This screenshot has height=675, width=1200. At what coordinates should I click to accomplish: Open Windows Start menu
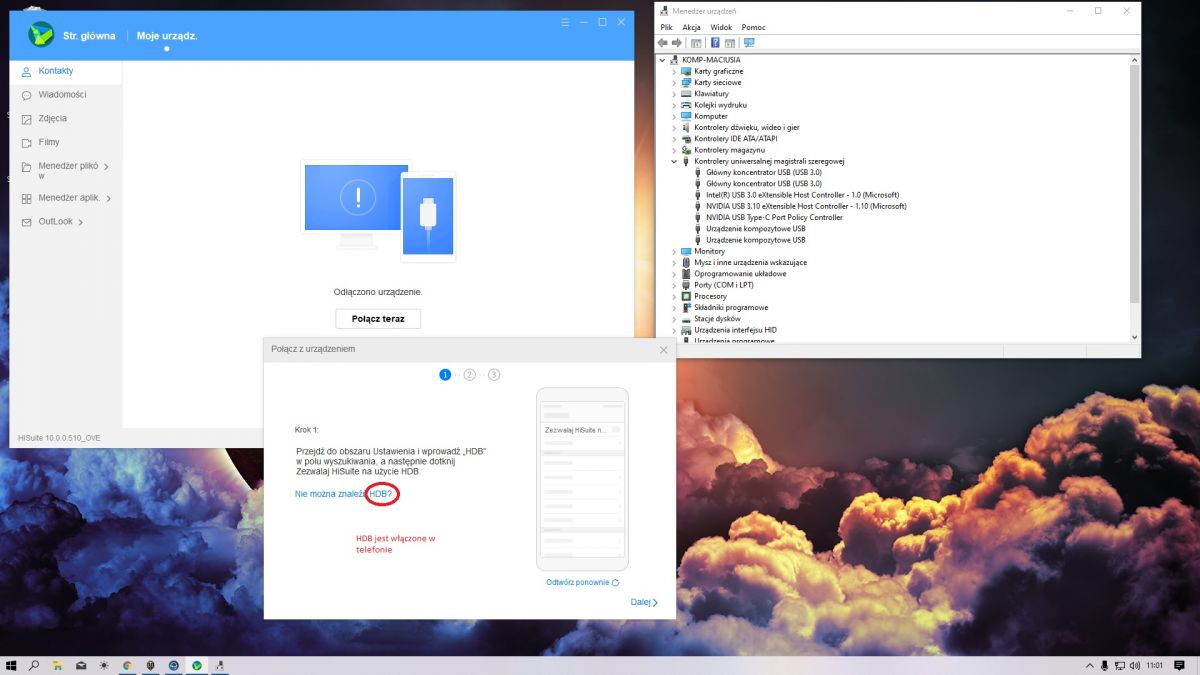(12, 664)
